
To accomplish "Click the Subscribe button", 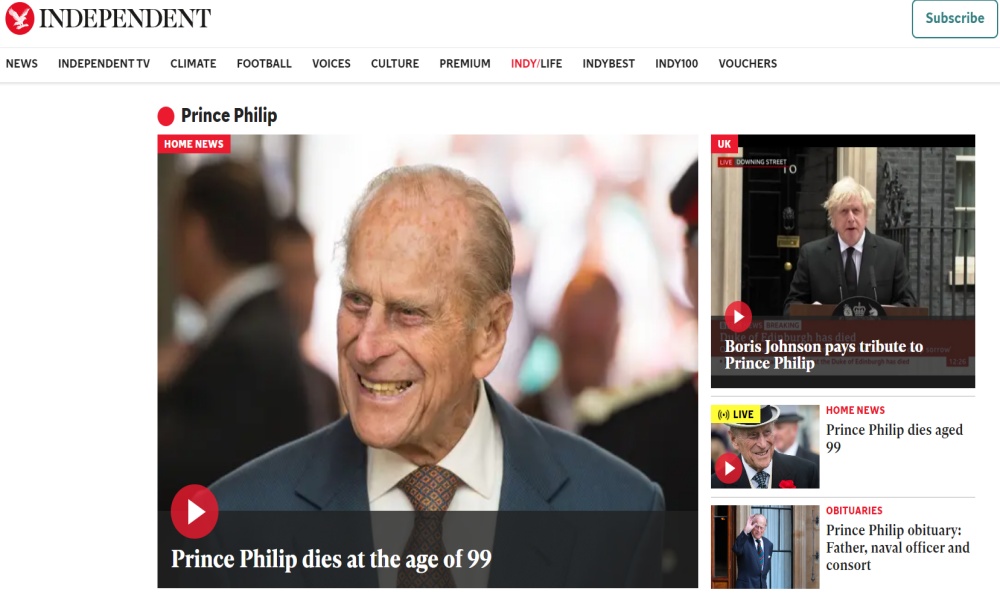I will pos(955,18).
